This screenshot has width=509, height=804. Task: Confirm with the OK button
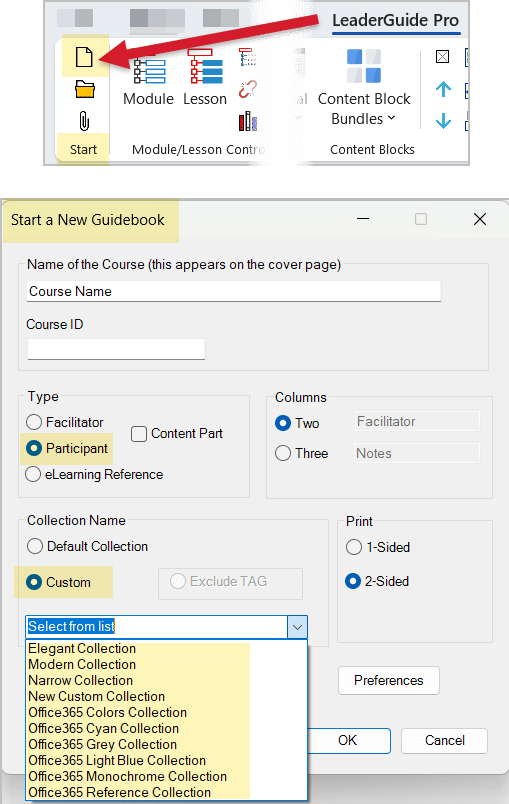coord(349,740)
